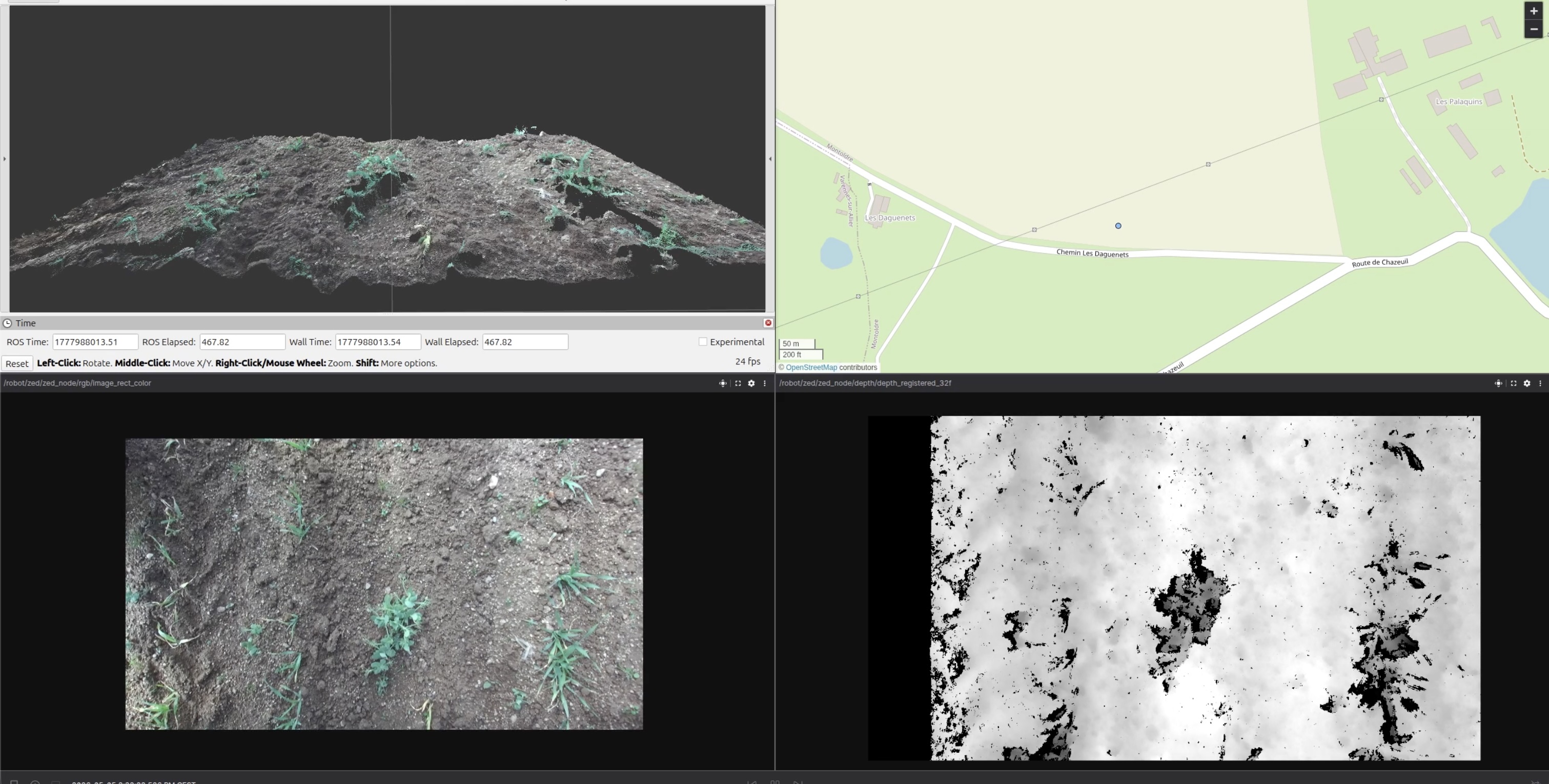Click the RGB camera image of soil
Image resolution: width=1549 pixels, height=784 pixels.
[383, 584]
